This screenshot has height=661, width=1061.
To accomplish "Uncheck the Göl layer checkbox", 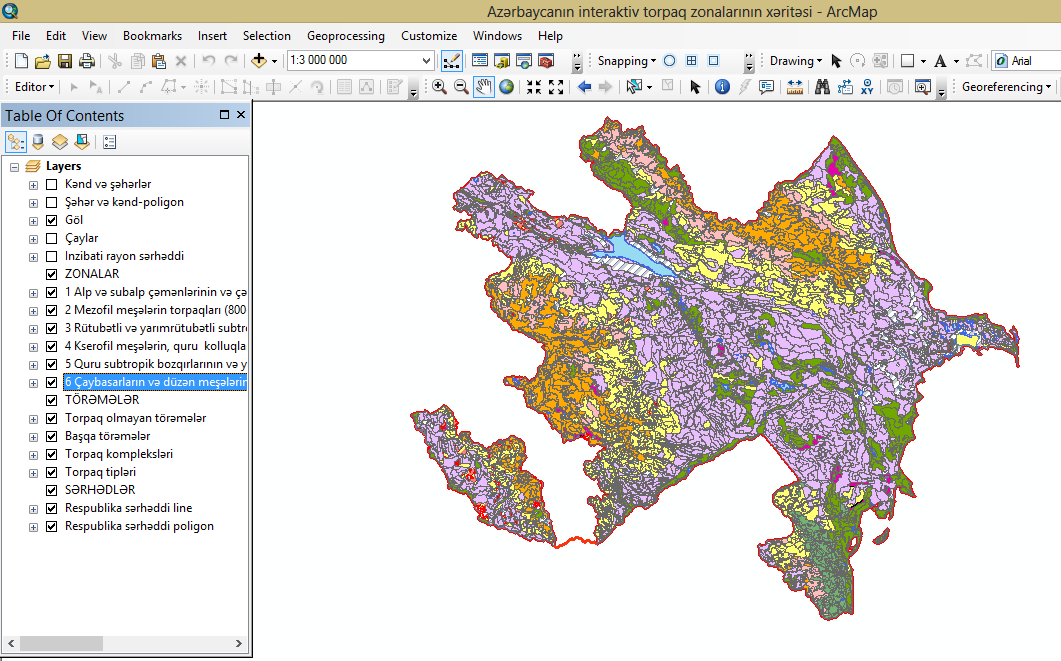I will coord(52,220).
